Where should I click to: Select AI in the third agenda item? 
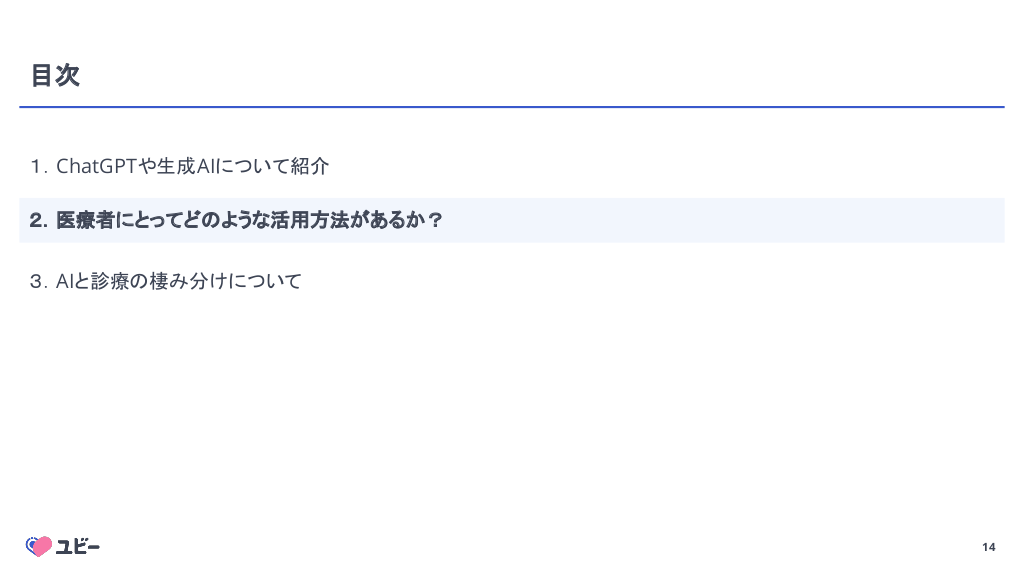tap(65, 282)
